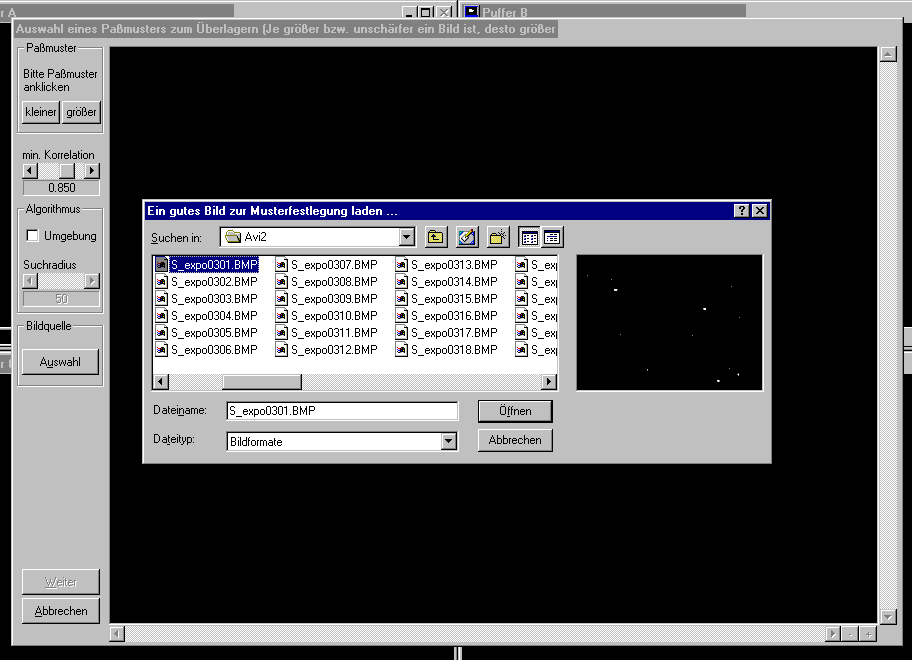This screenshot has height=660, width=912.
Task: Click the file list horizontal scrollbar right arrow
Action: [548, 382]
